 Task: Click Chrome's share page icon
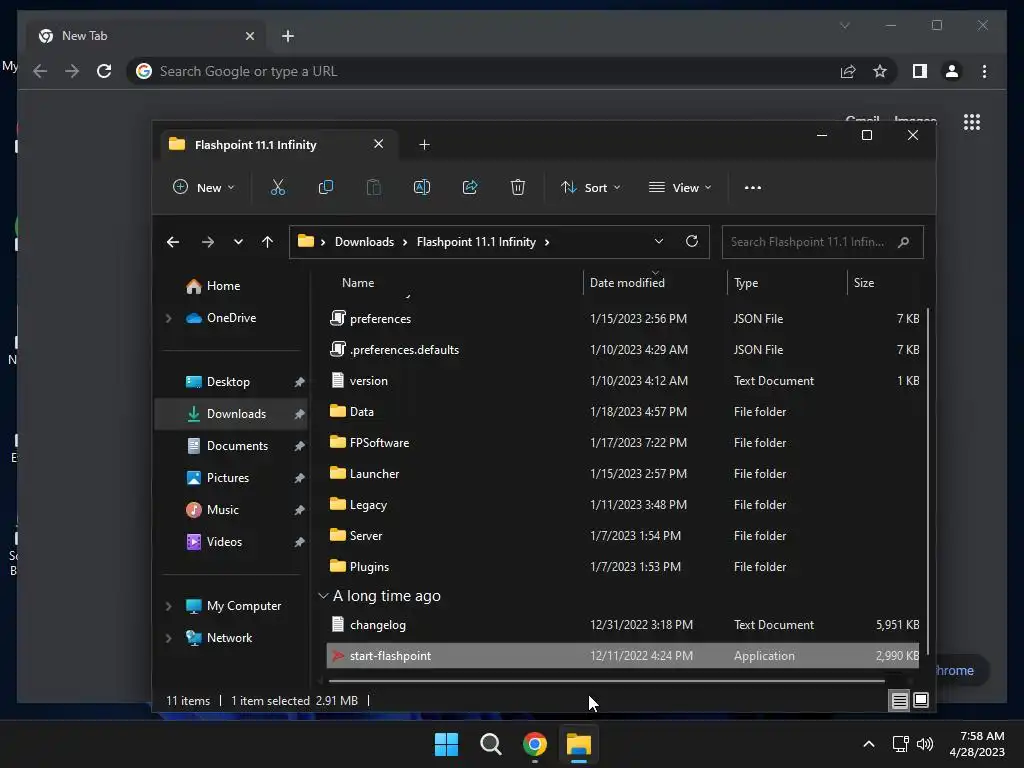click(848, 71)
